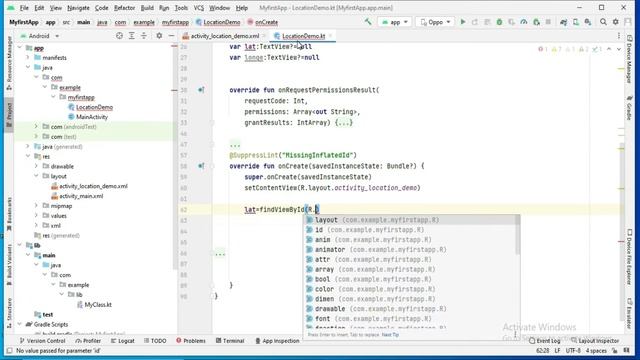Click Expand All icon in Project panel
Screen dimensions: 640x360
tap(131, 36)
